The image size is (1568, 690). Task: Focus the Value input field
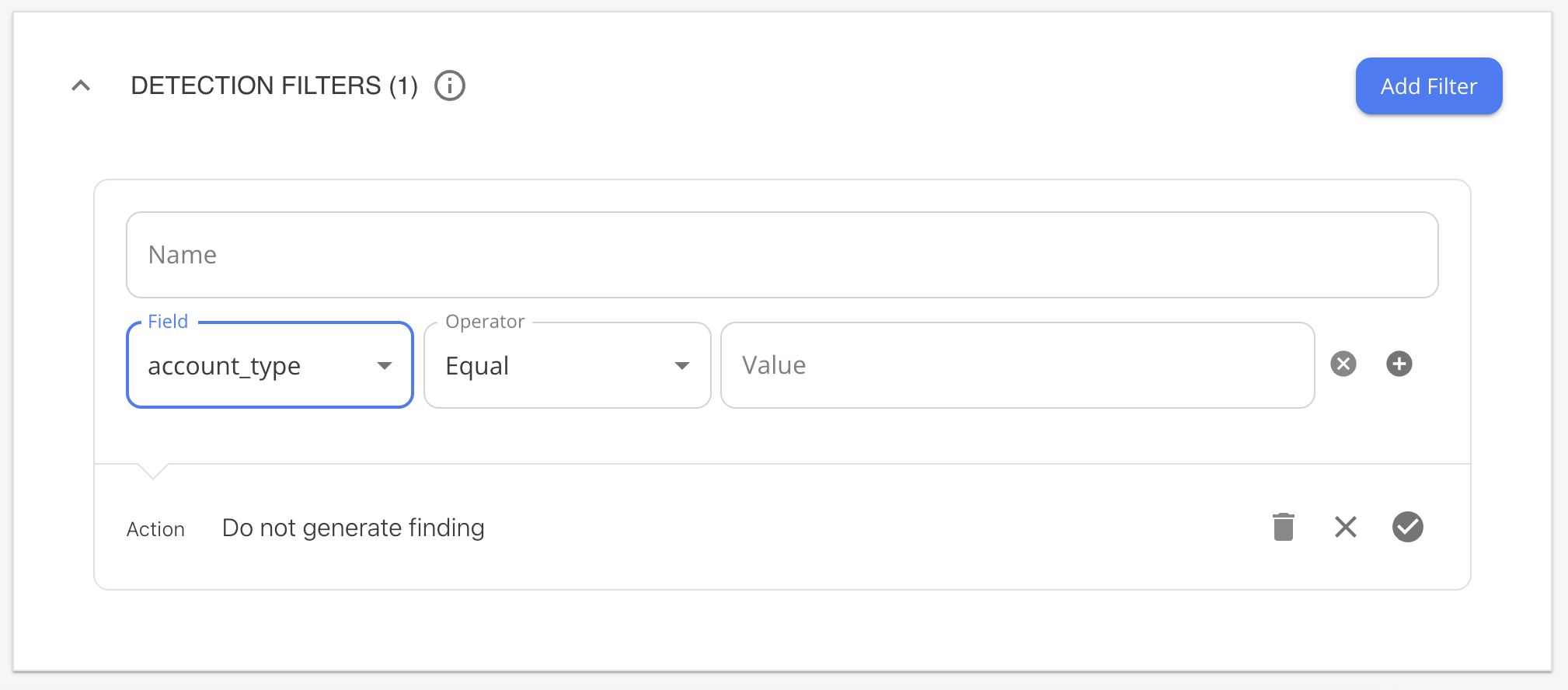click(x=1018, y=365)
